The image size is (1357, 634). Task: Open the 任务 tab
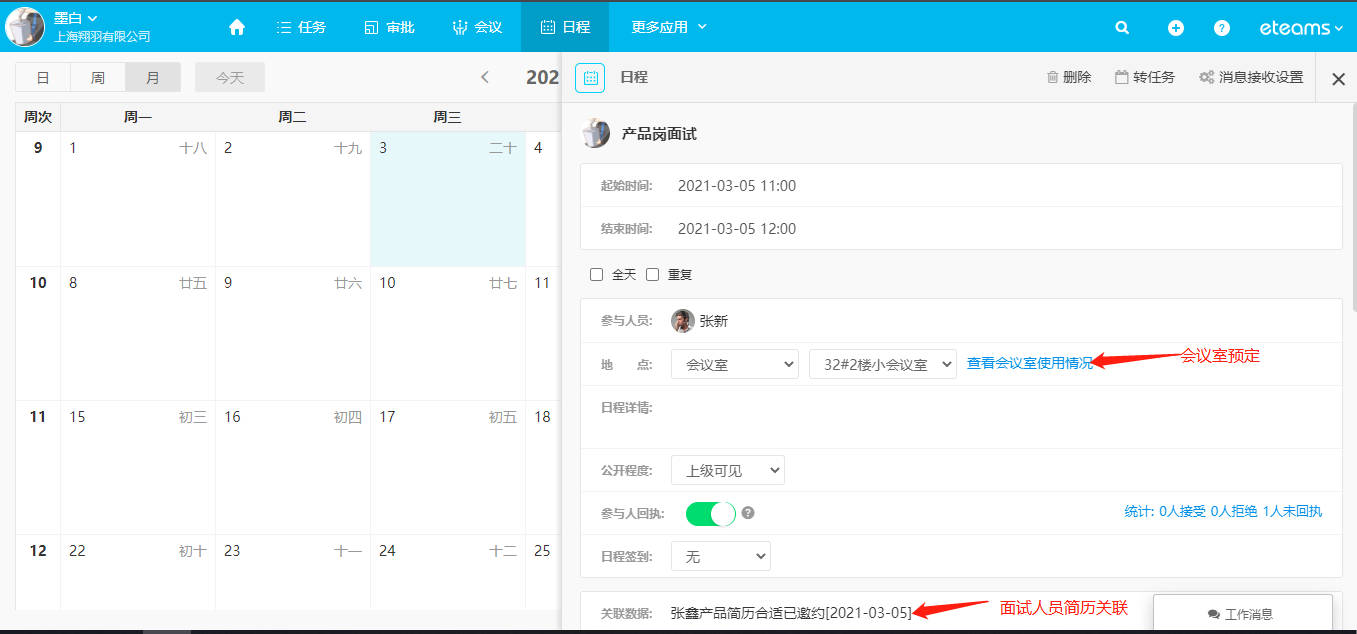pyautogui.click(x=301, y=27)
